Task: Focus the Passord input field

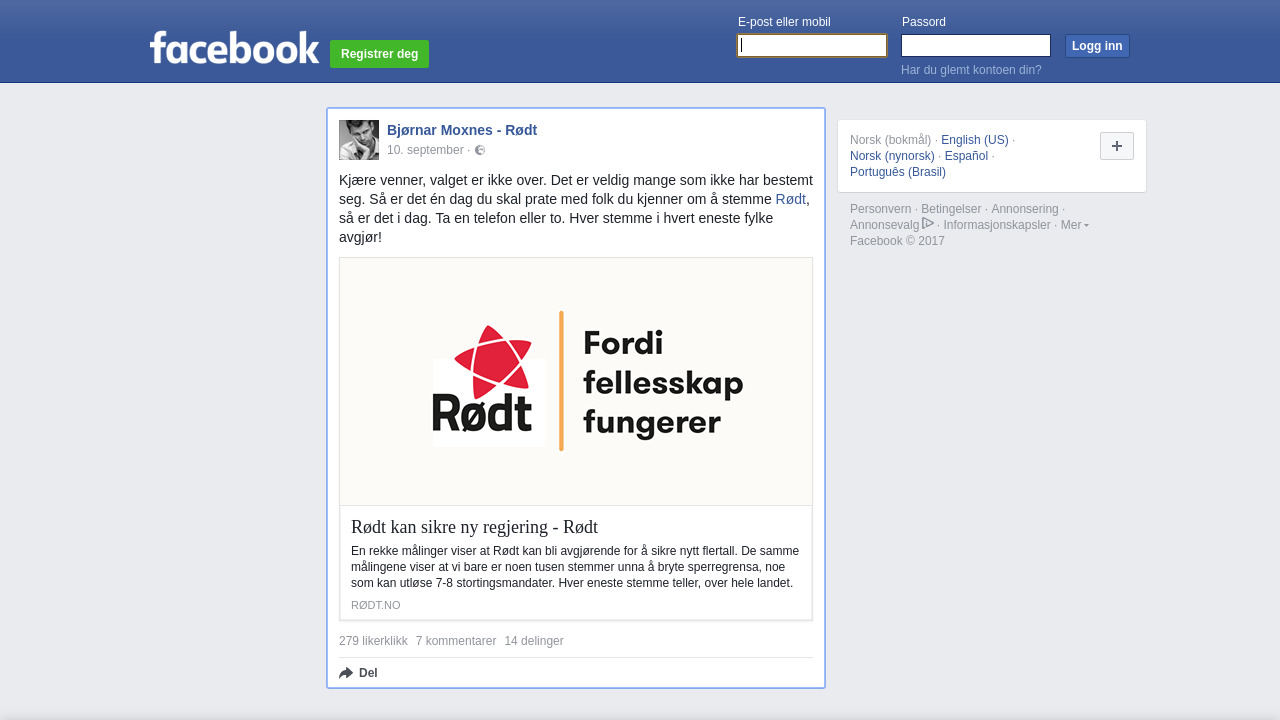Action: (x=976, y=46)
